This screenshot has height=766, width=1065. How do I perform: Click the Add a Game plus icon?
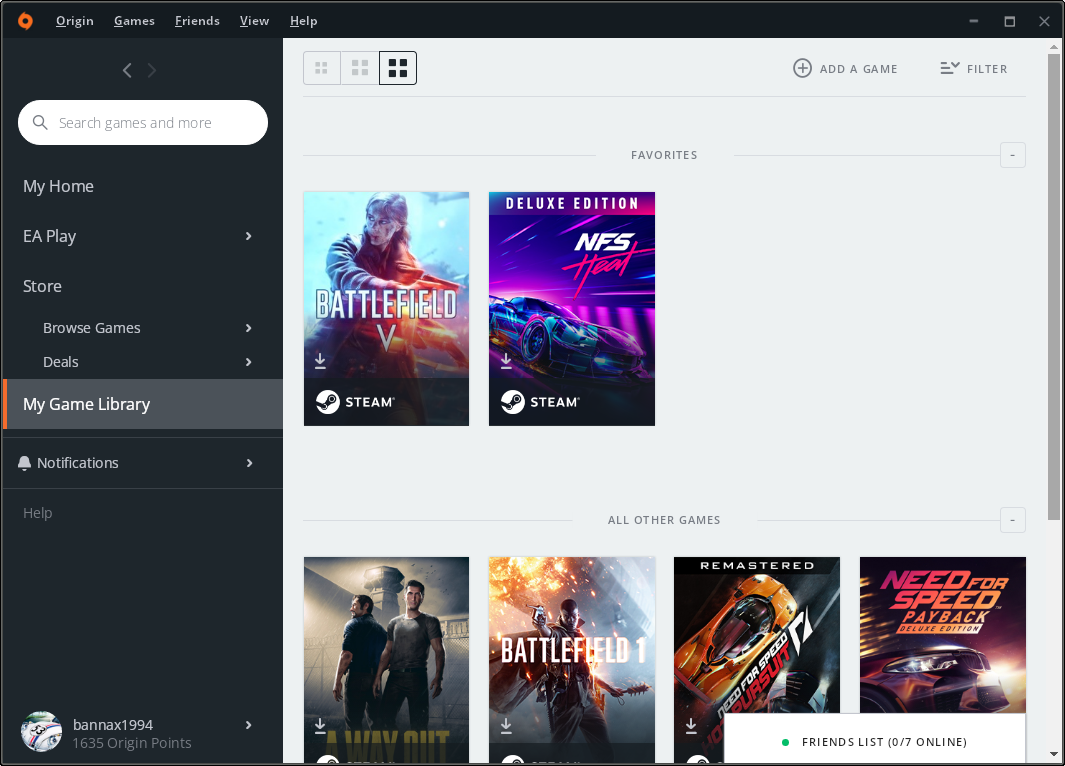(802, 68)
